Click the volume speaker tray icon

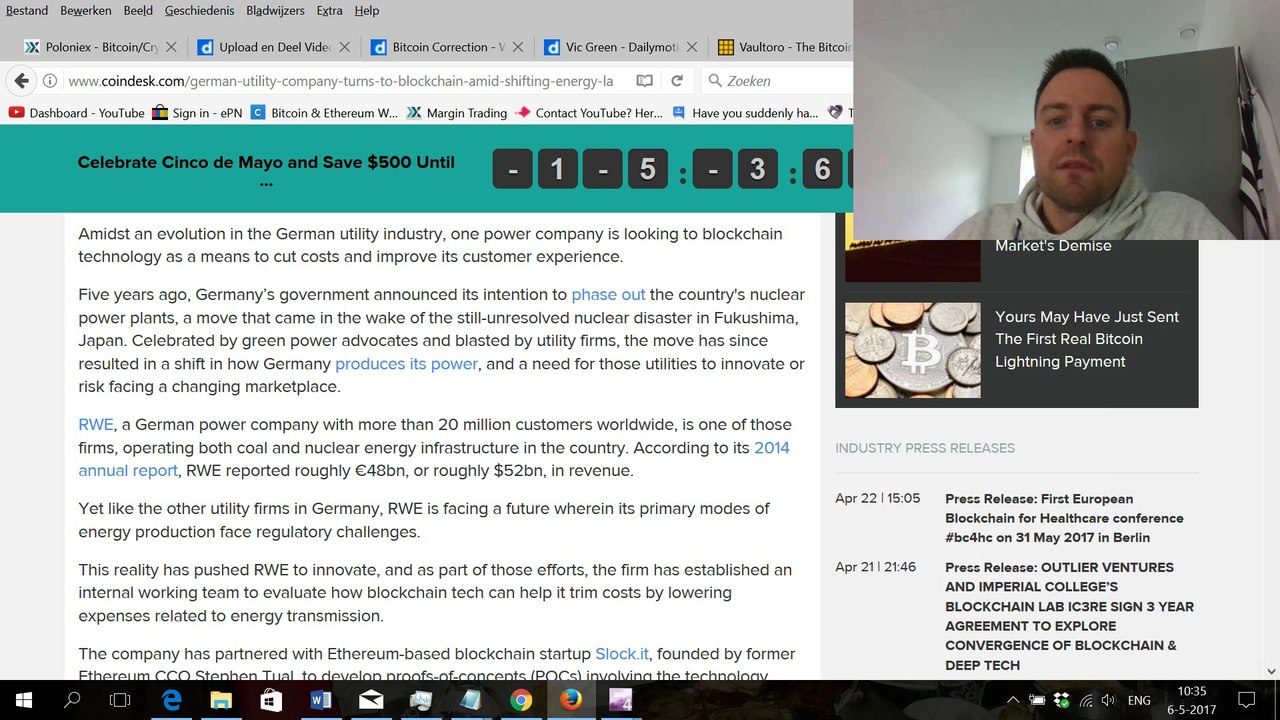tap(1108, 700)
